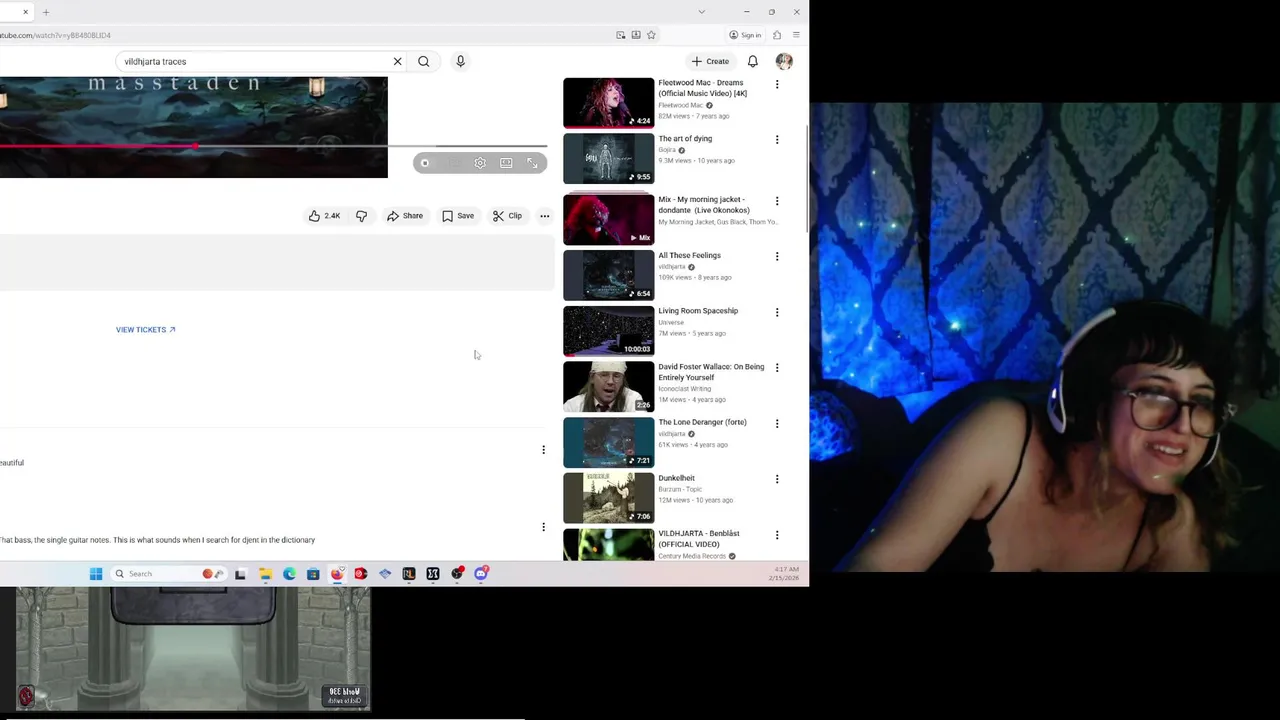The width and height of the screenshot is (1280, 720).
Task: Open the browser tab list dropdown arrow
Action: 701,12
